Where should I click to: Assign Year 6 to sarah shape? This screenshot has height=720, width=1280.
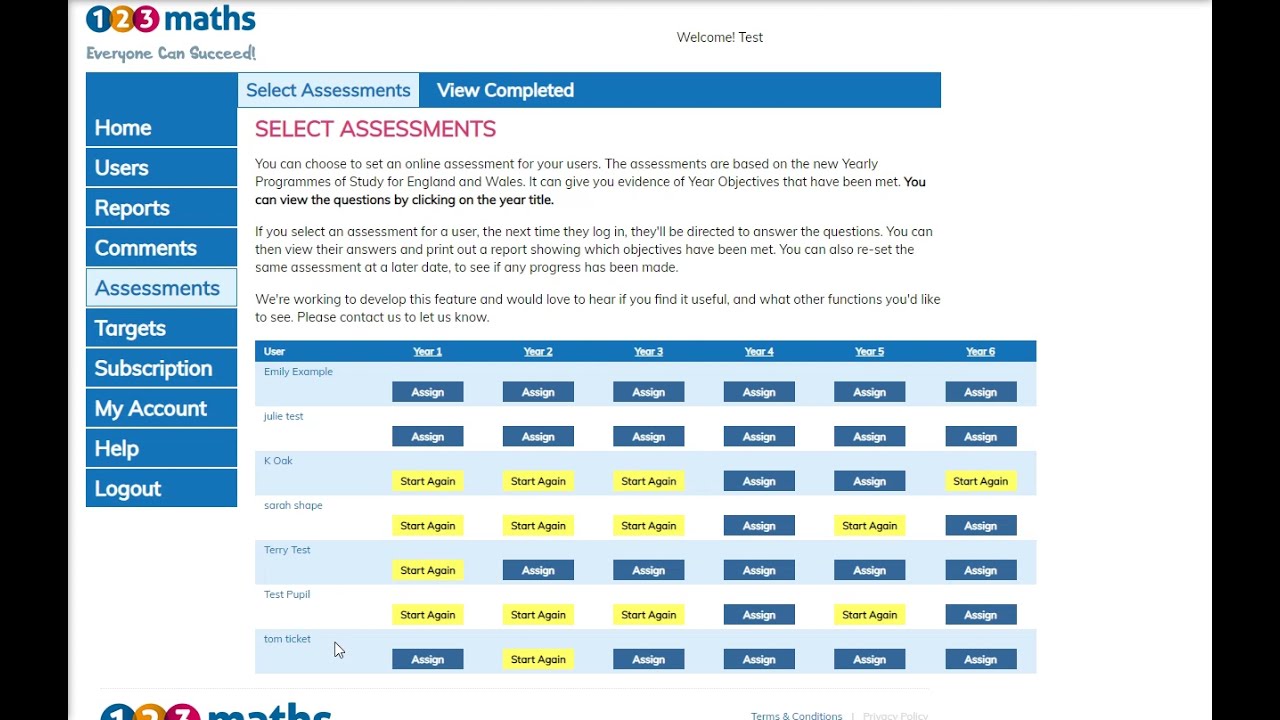pos(980,526)
